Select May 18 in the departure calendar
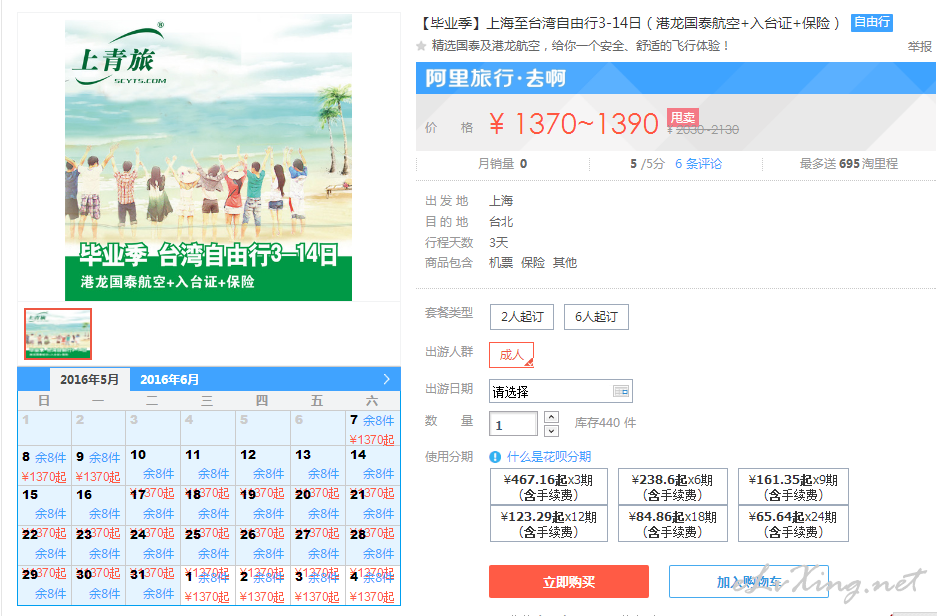The height and width of the screenshot is (616, 937). [x=207, y=505]
